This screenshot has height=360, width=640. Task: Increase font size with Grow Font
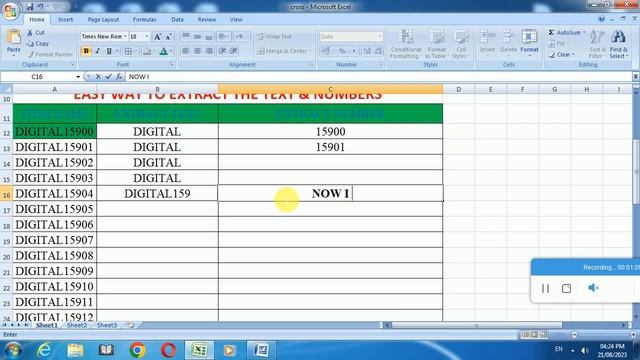157,37
